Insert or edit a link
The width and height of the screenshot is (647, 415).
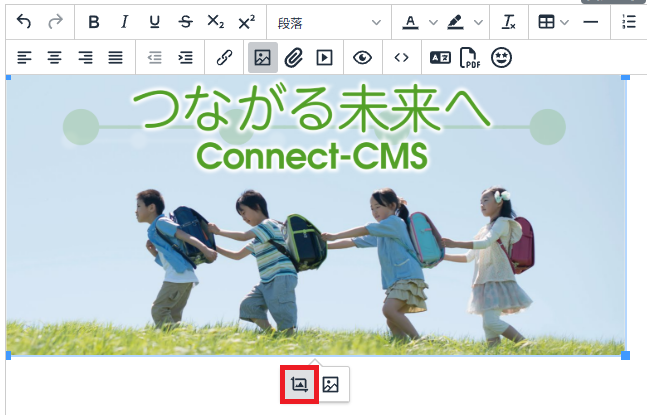point(224,57)
